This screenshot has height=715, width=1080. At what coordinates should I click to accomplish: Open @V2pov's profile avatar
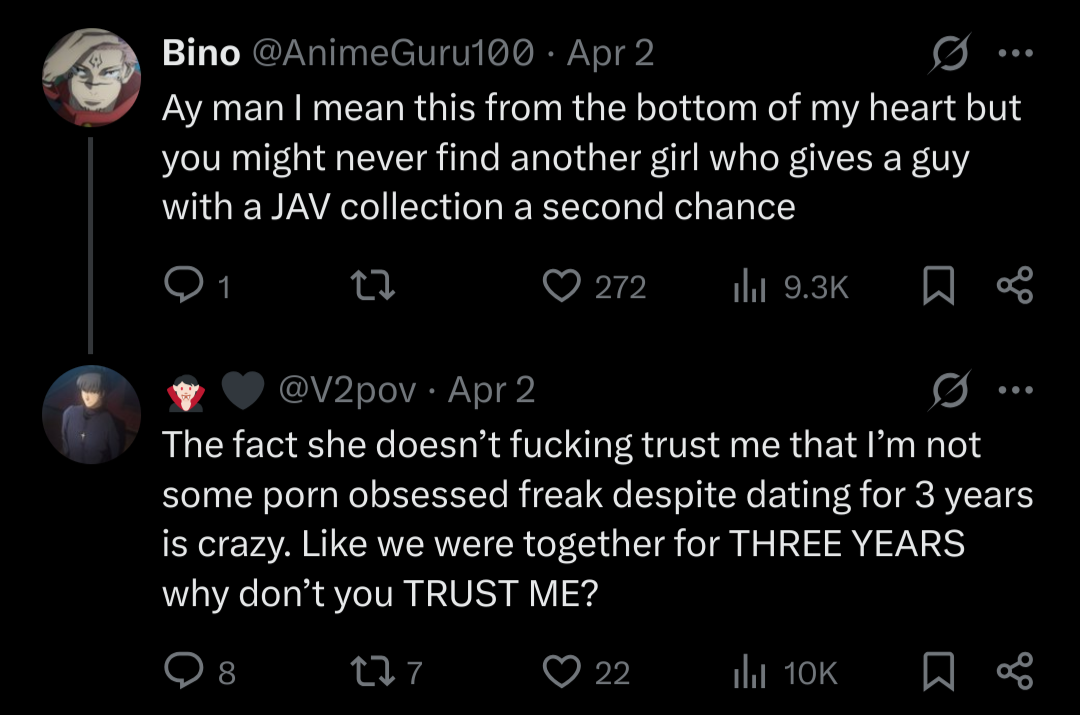pyautogui.click(x=91, y=414)
